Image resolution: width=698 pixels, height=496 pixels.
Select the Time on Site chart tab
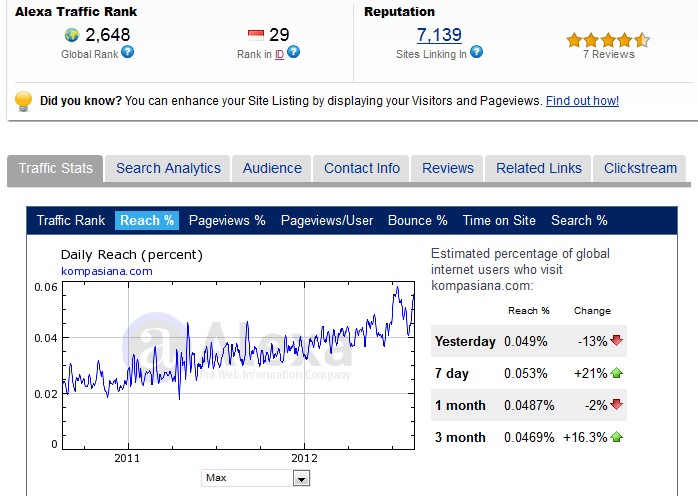point(499,220)
